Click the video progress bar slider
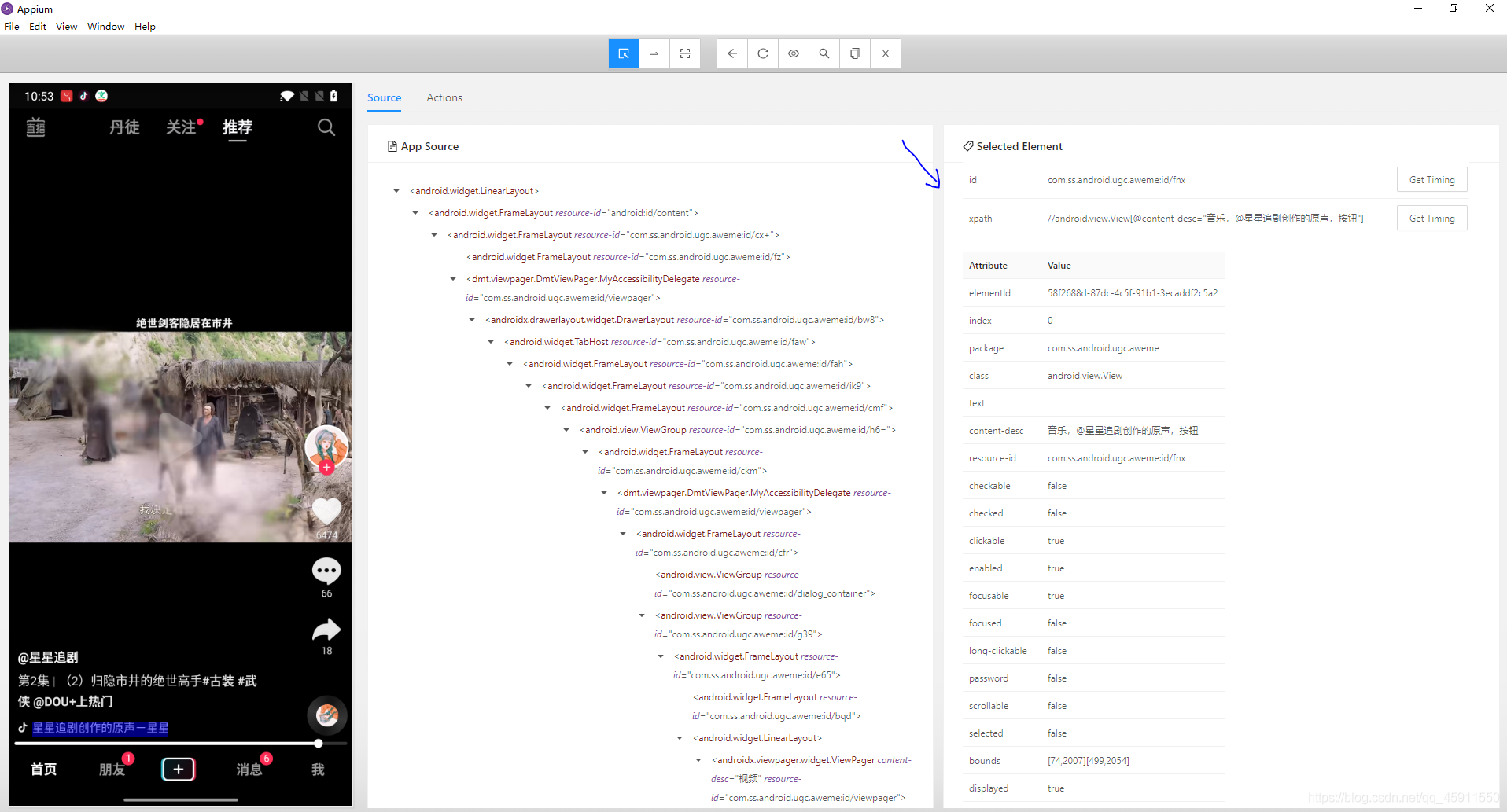Viewport: 1507px width, 812px height. (181, 743)
